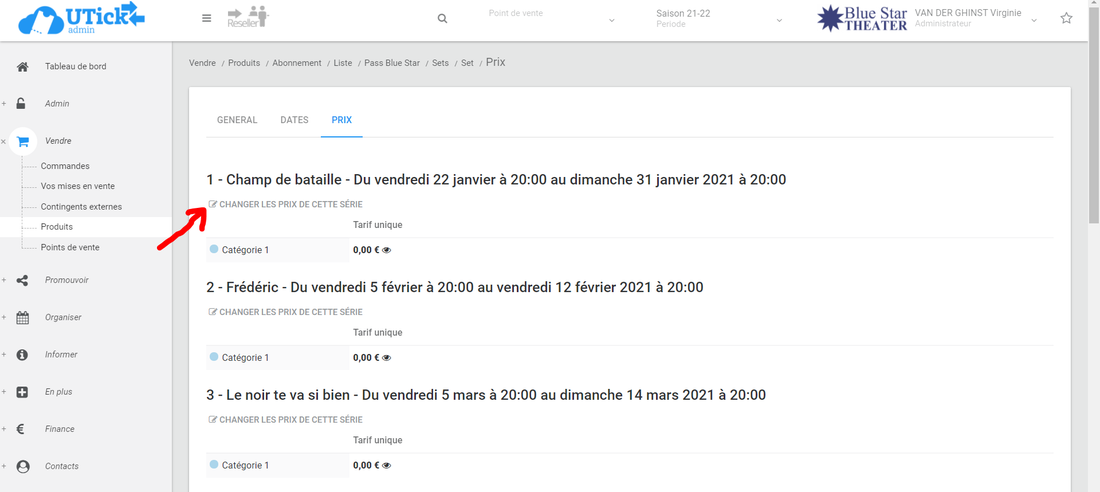Viewport: 1100px width, 492px height.
Task: Open the search magnifier icon
Action: click(x=442, y=19)
